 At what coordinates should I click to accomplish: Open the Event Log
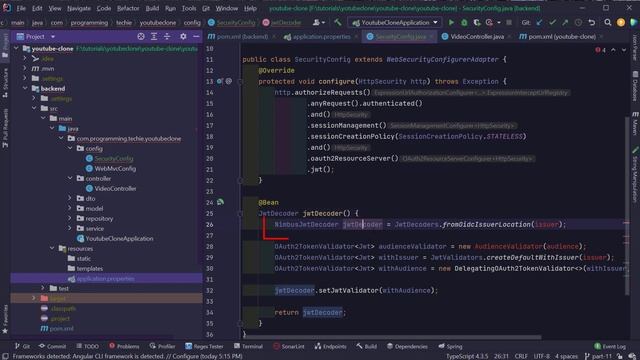coord(610,346)
